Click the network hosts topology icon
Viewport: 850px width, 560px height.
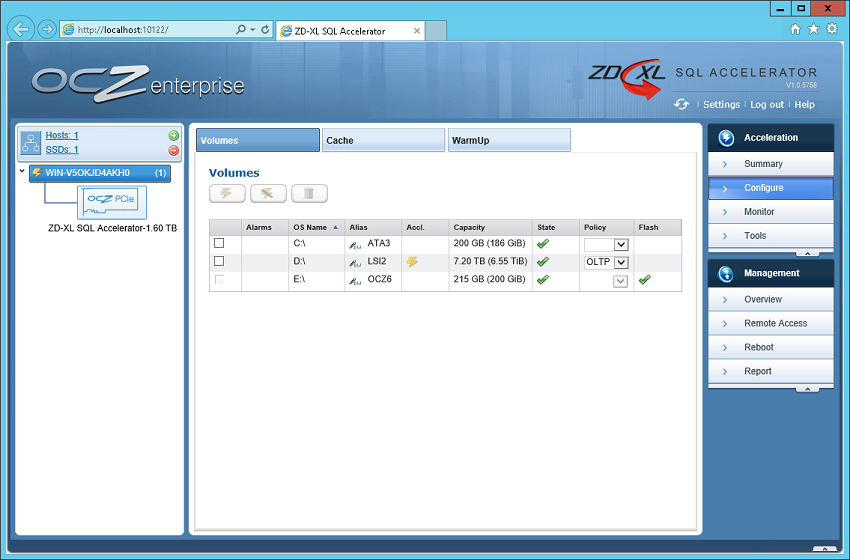click(x=30, y=143)
